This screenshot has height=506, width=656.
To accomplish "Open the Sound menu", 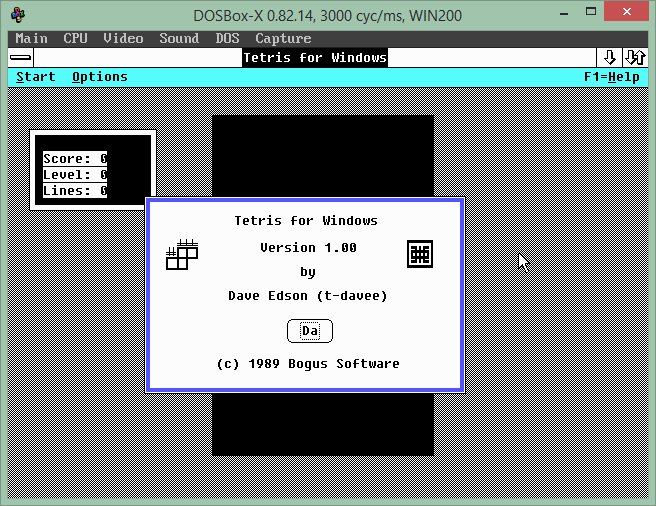I will [x=179, y=39].
